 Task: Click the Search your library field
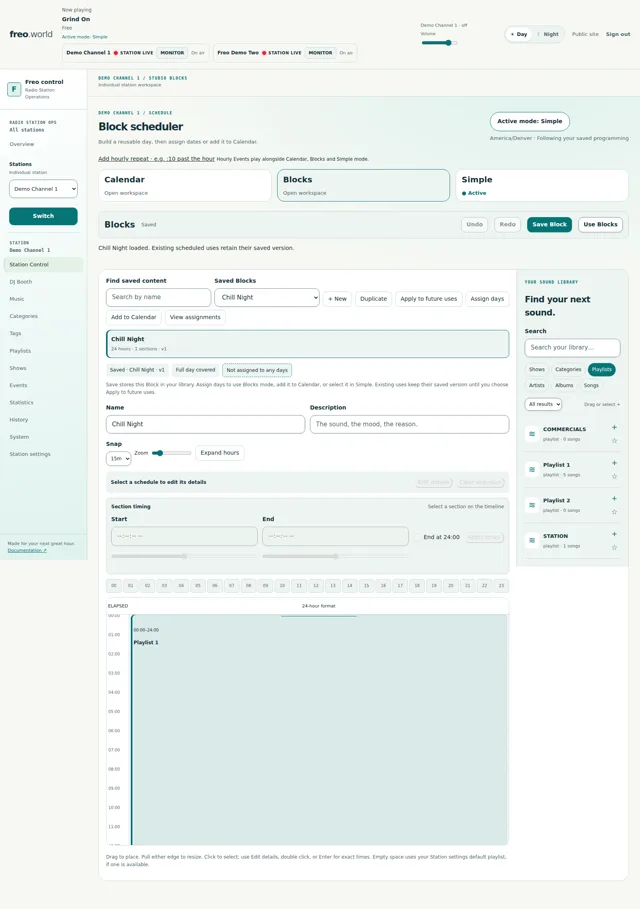[x=572, y=347]
